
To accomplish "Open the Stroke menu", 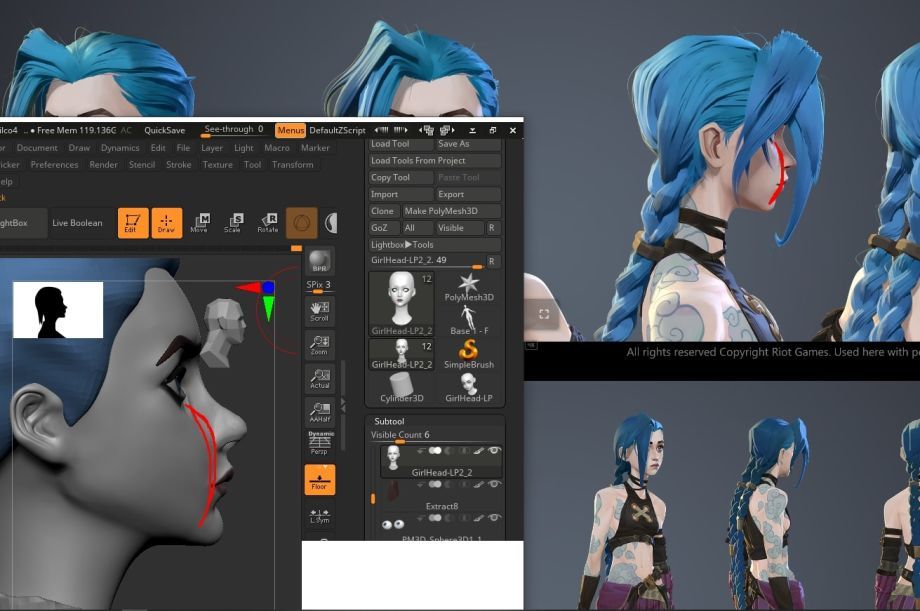I will [x=179, y=165].
